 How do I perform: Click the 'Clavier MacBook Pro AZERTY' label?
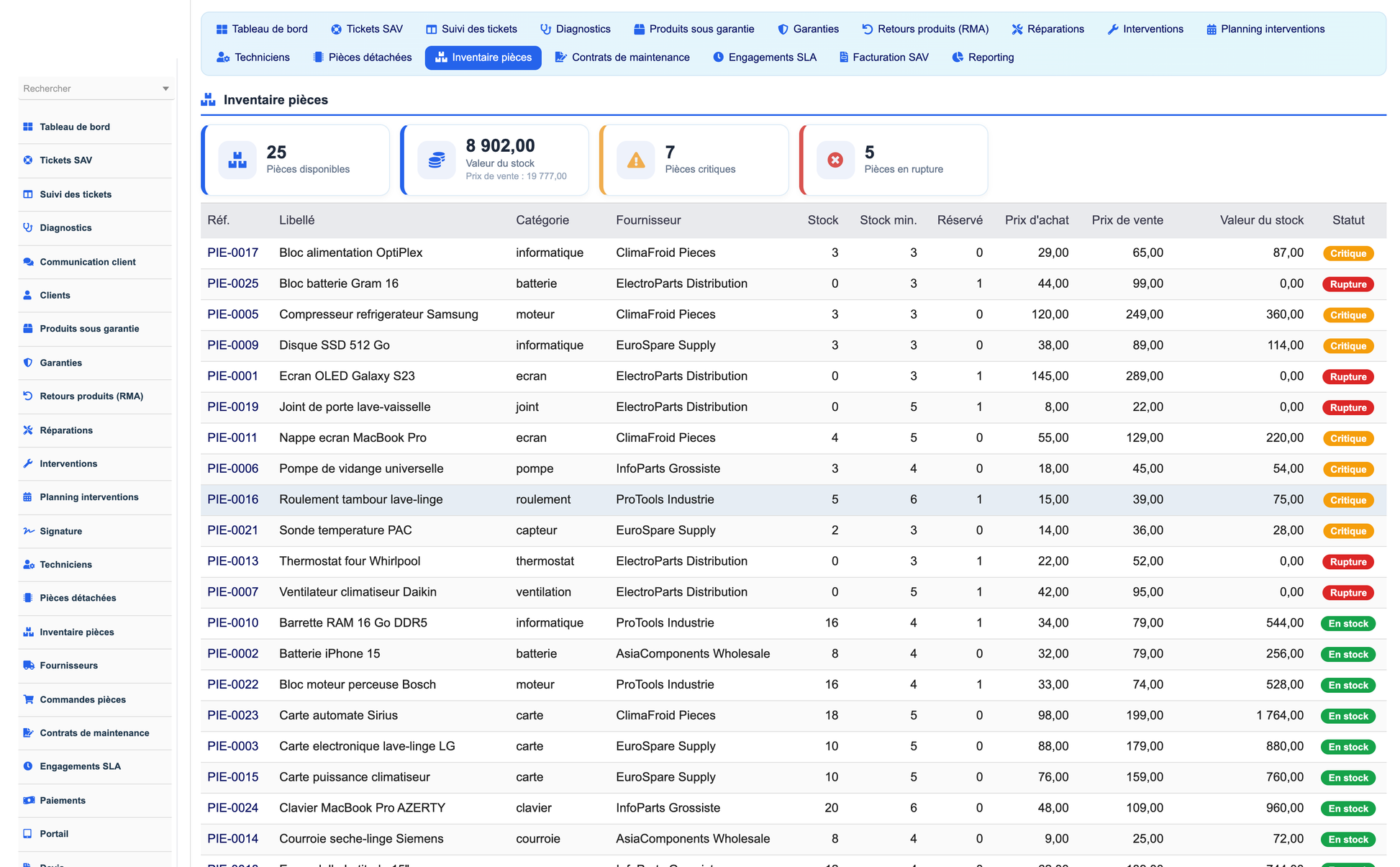click(363, 808)
